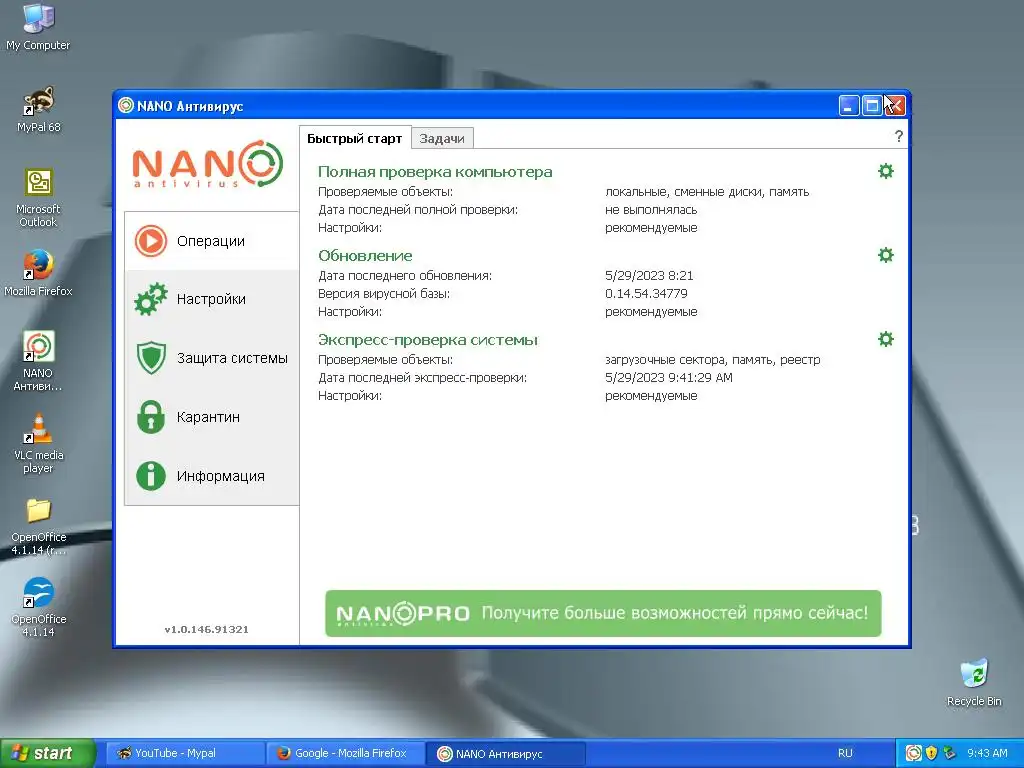Click the Карантин padlock icon

(151, 417)
